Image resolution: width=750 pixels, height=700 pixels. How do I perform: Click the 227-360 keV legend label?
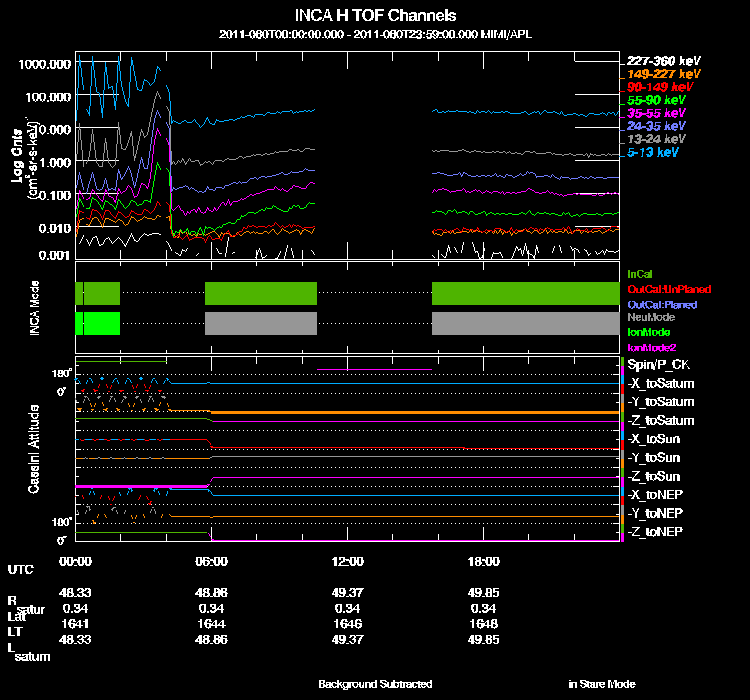[663, 61]
